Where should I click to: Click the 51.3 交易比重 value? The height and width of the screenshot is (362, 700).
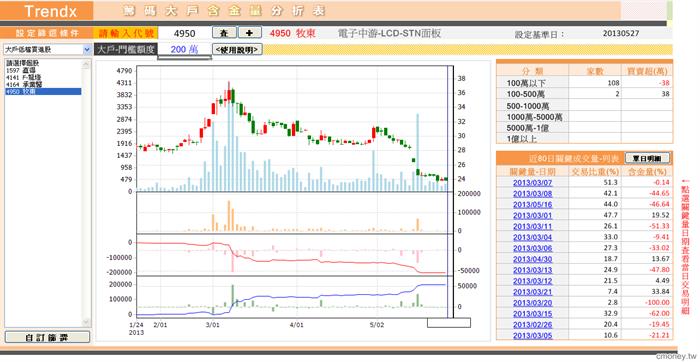(610, 183)
